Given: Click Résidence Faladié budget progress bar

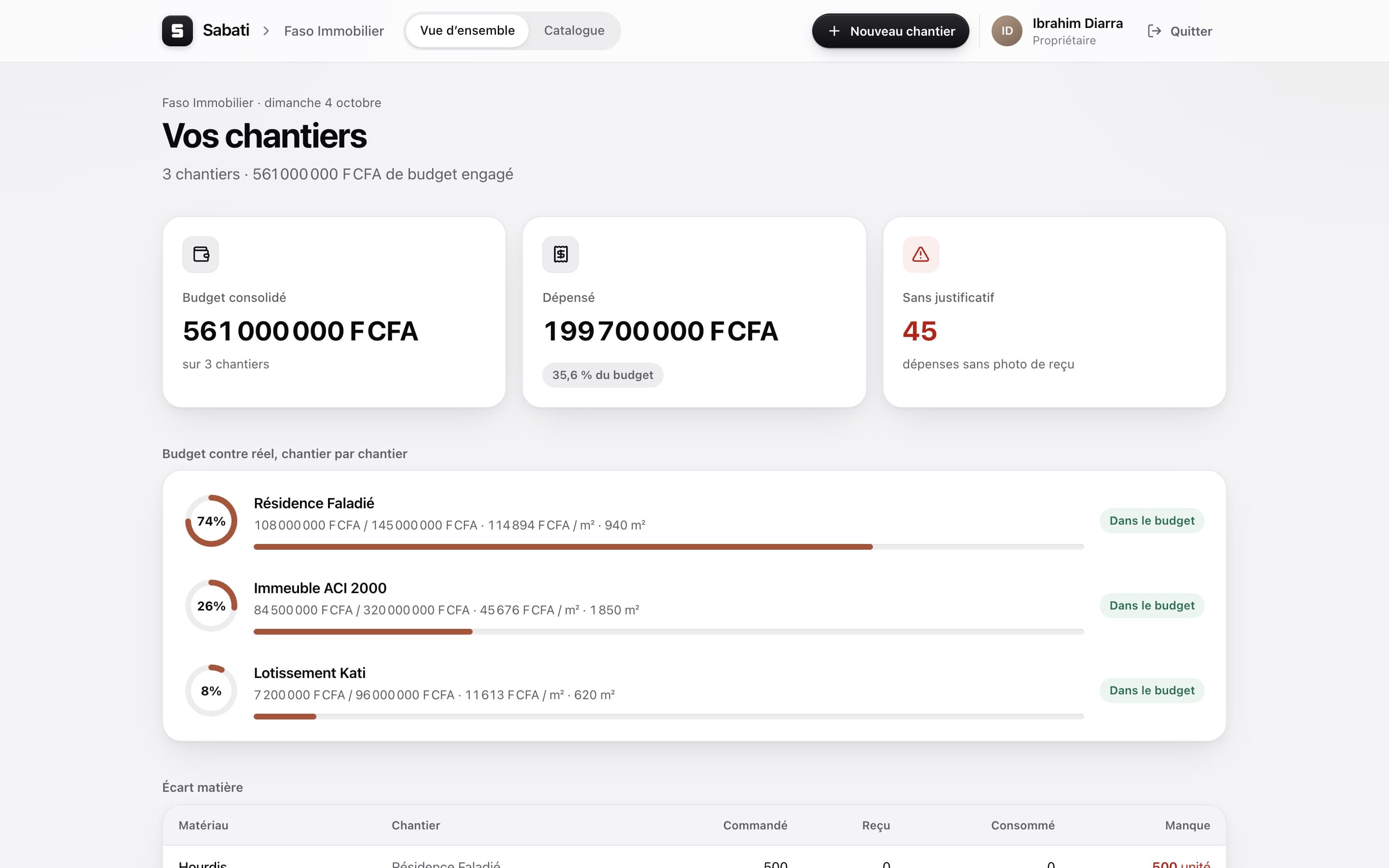Looking at the screenshot, I should 668,546.
